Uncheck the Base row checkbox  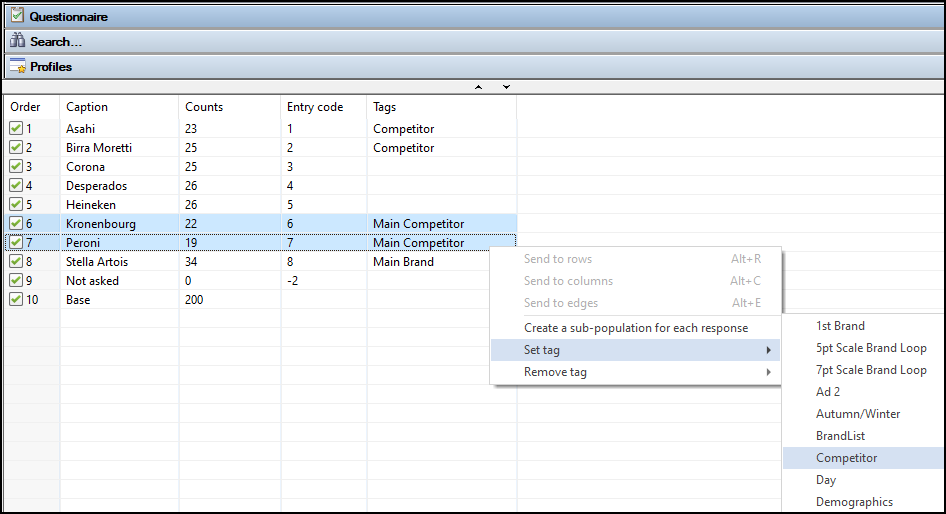click(16, 299)
